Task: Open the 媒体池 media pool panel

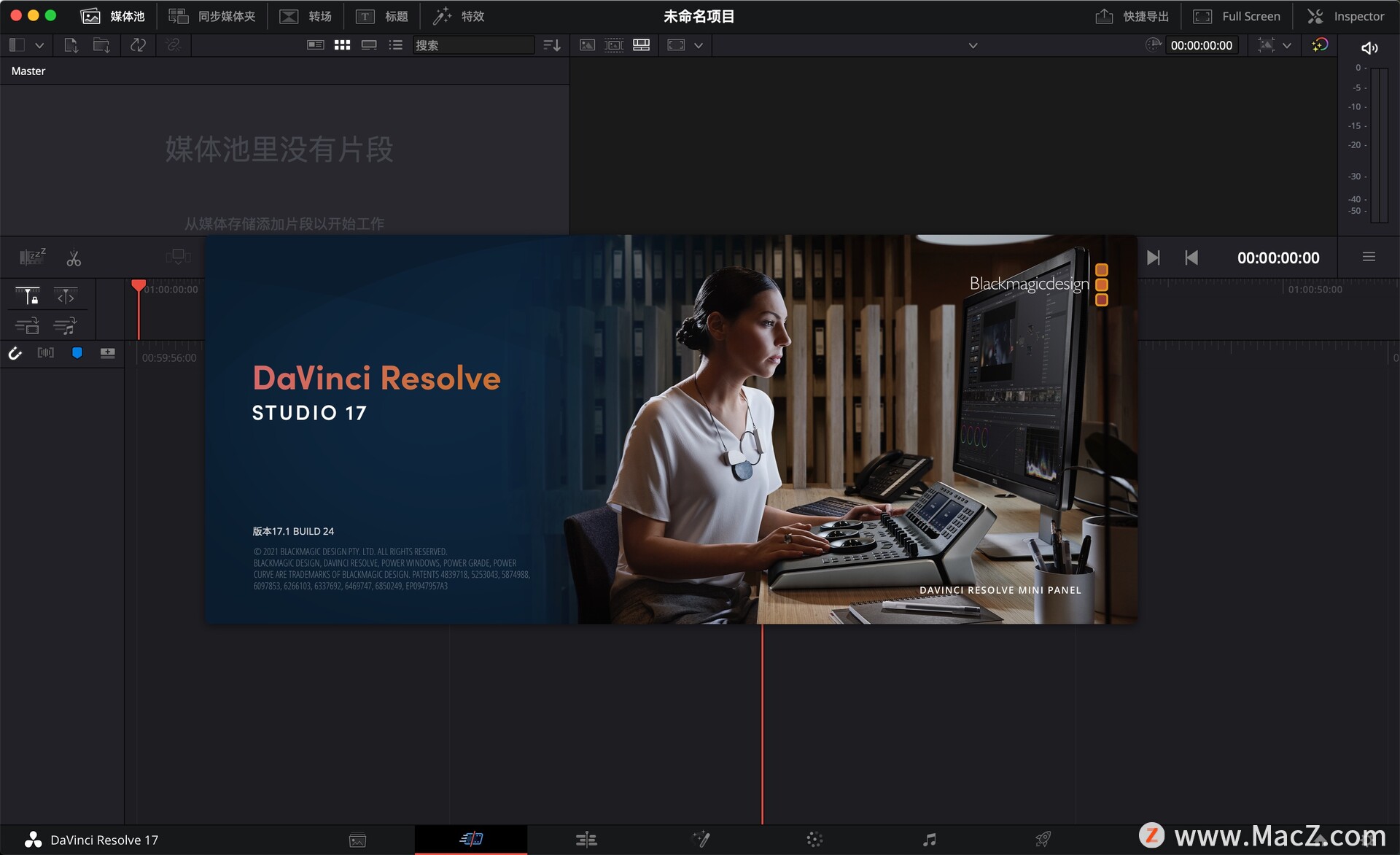Action: pos(112,16)
